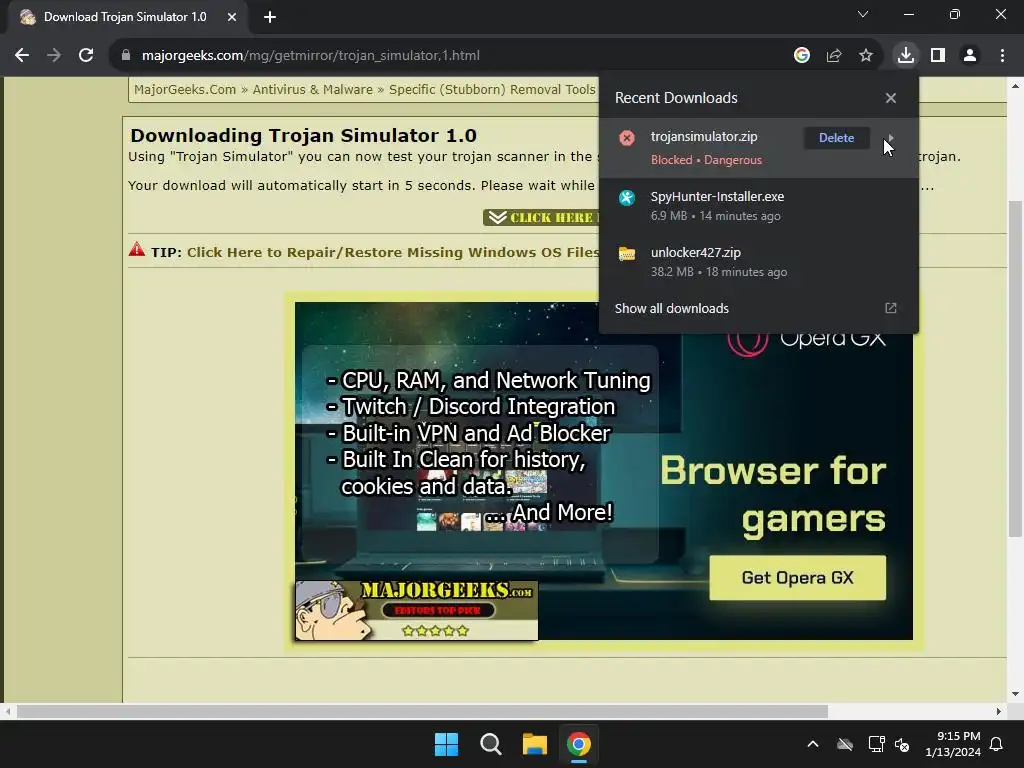This screenshot has width=1024, height=768.
Task: Close the Download Trojan Simulator tab
Action: (232, 17)
